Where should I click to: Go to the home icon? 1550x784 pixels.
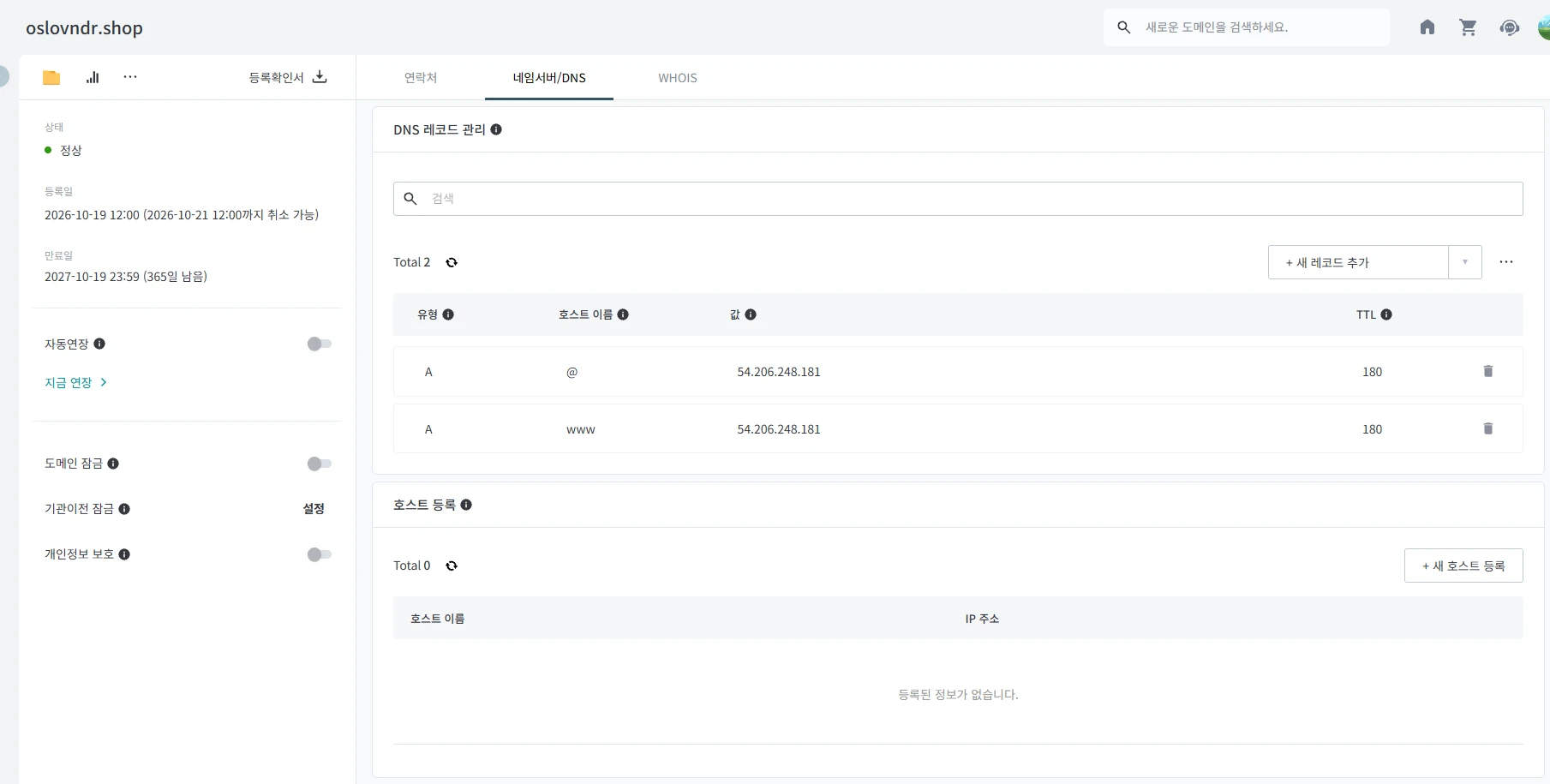pyautogui.click(x=1427, y=27)
